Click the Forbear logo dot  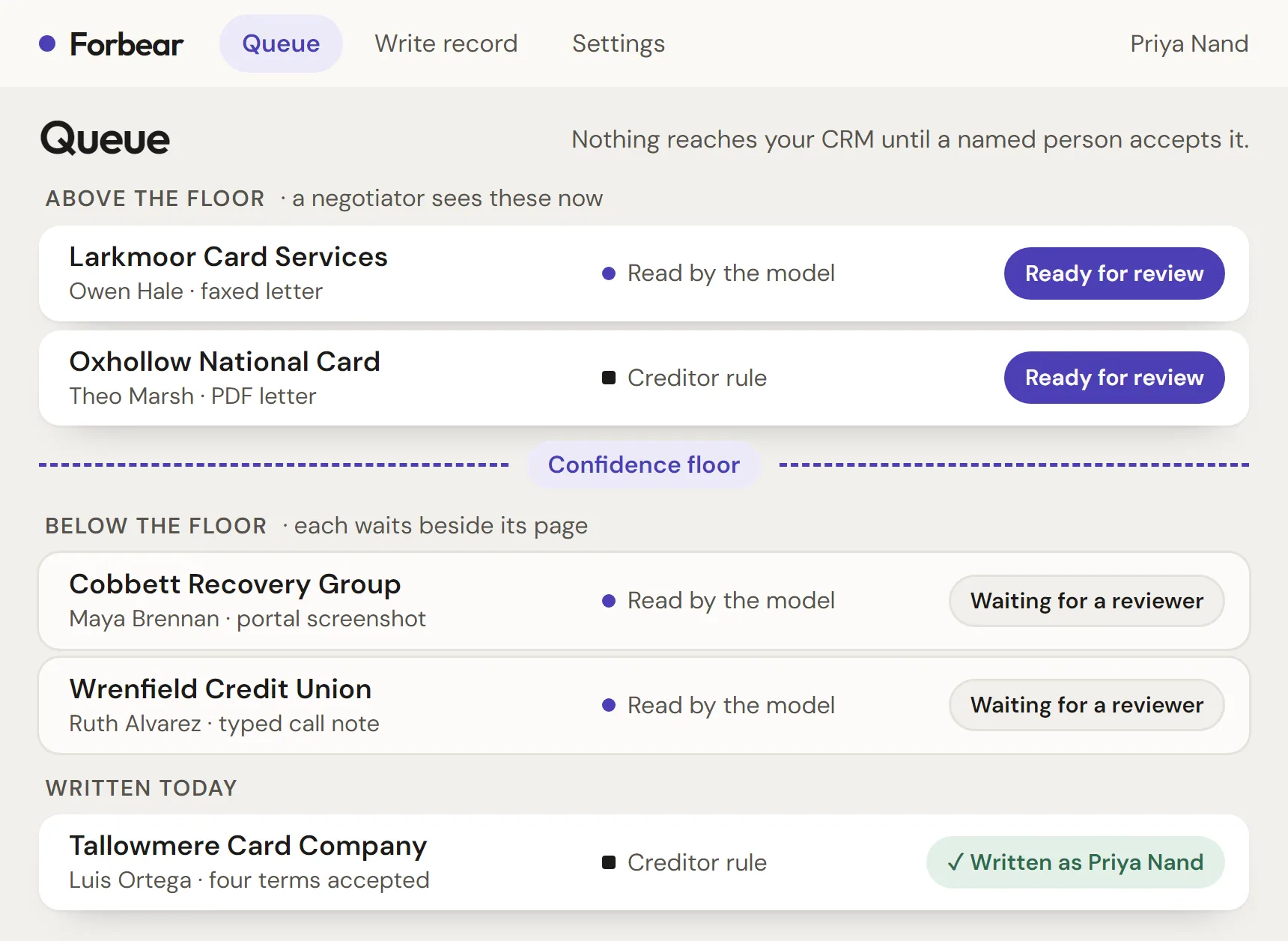(47, 43)
